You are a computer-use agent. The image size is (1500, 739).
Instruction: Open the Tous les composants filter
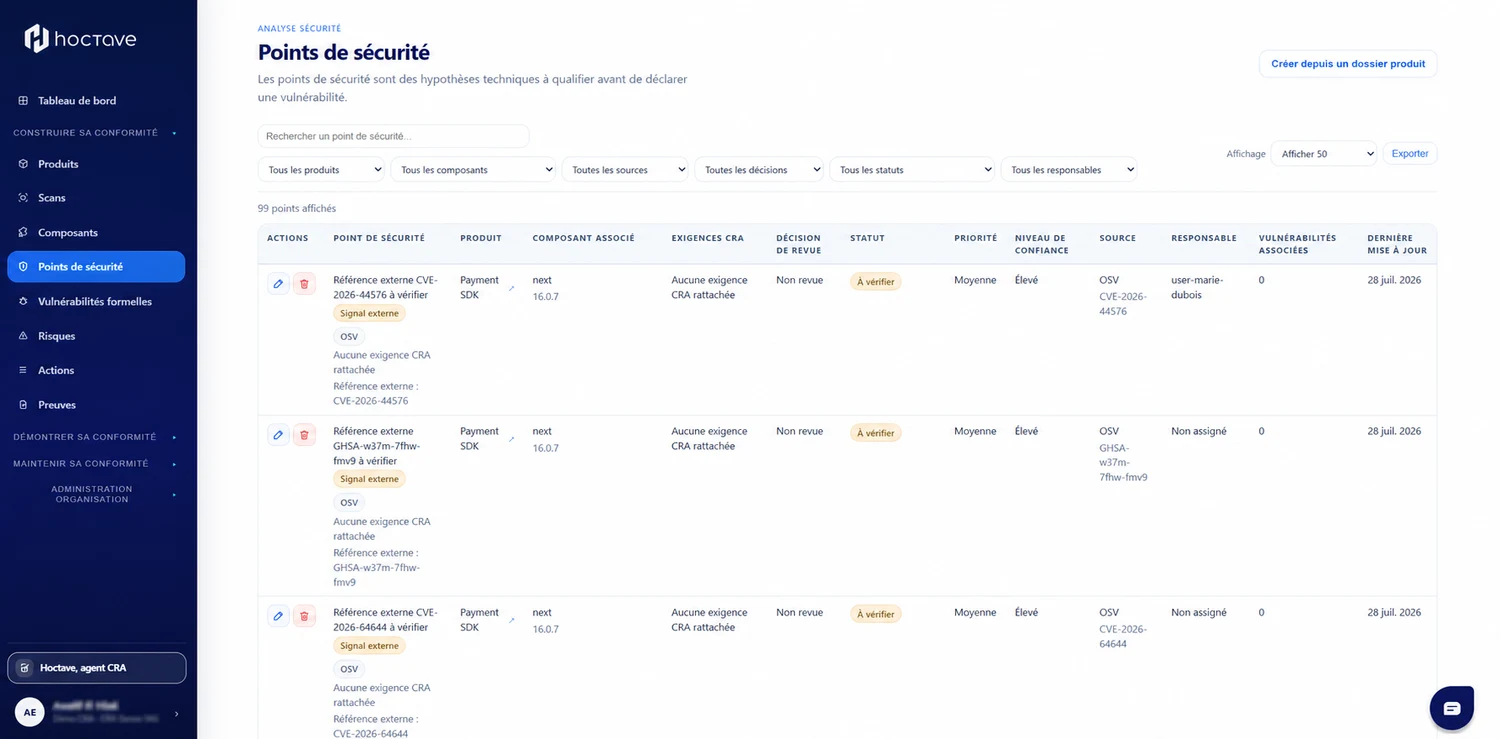tap(473, 170)
